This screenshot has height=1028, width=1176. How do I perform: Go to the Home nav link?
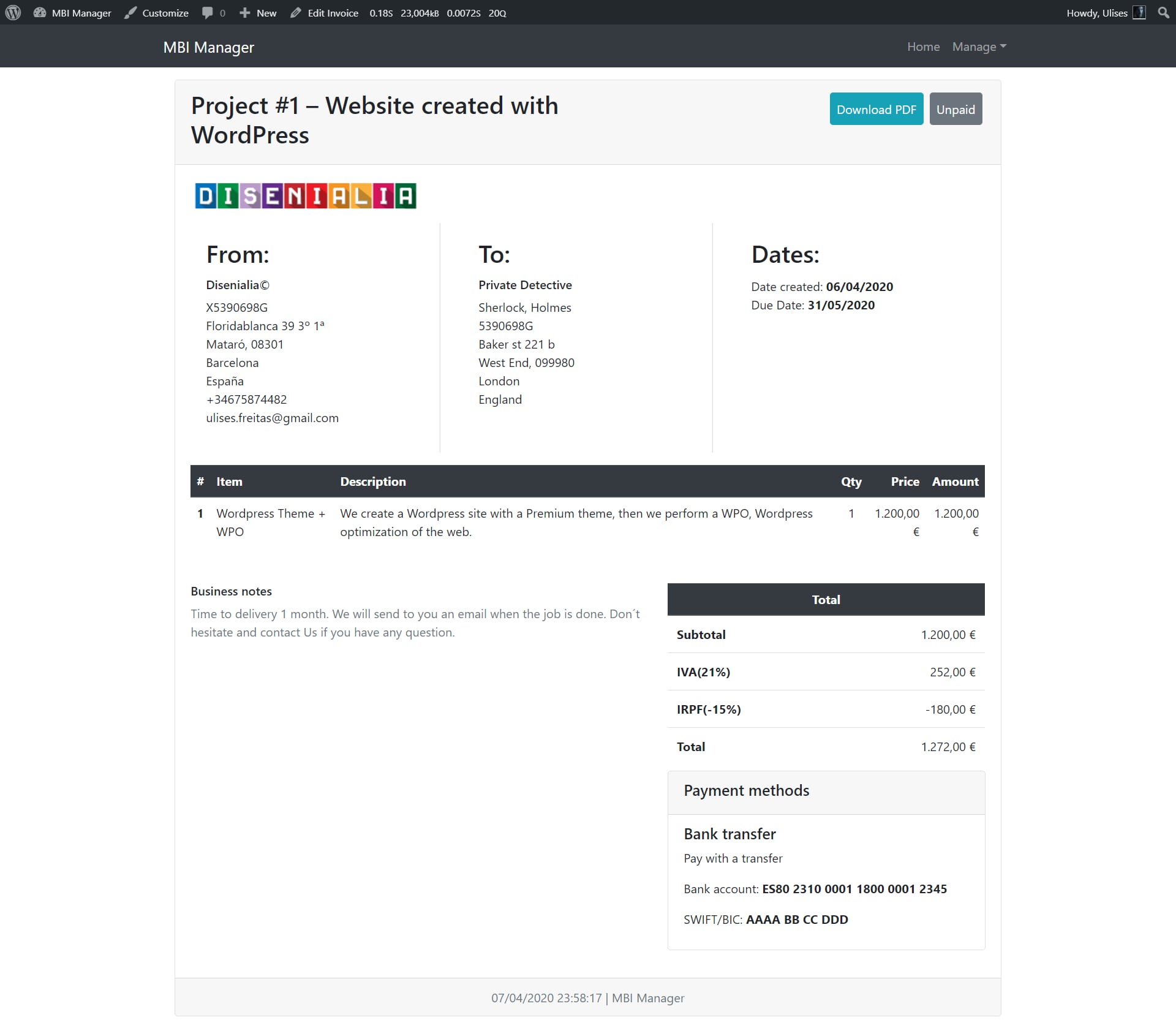pyautogui.click(x=923, y=47)
